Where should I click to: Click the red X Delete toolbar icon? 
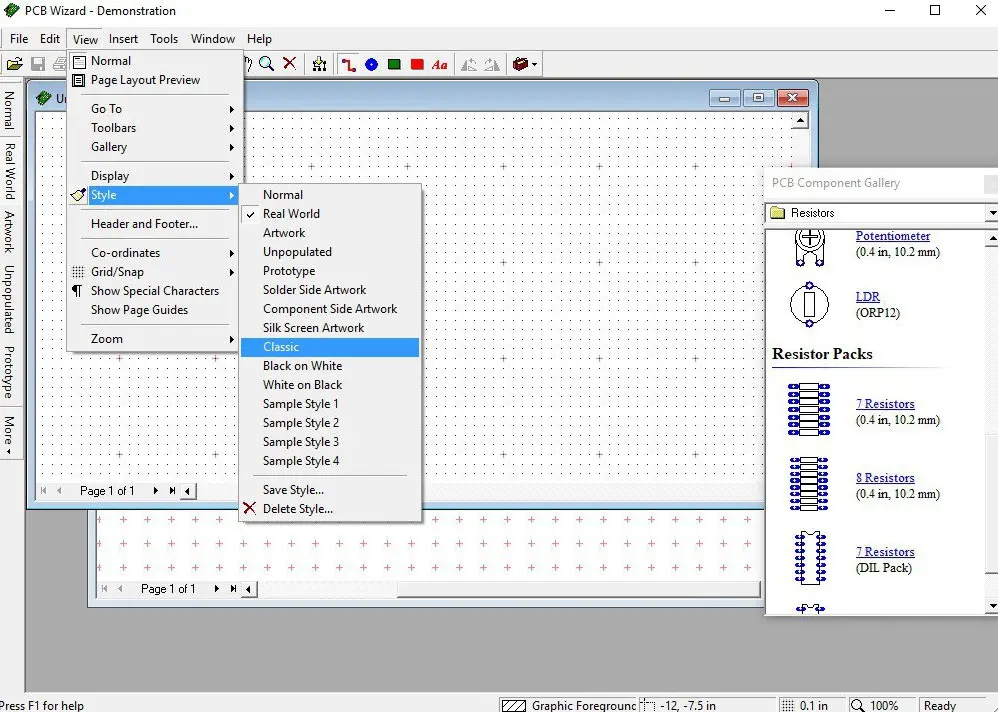click(290, 64)
